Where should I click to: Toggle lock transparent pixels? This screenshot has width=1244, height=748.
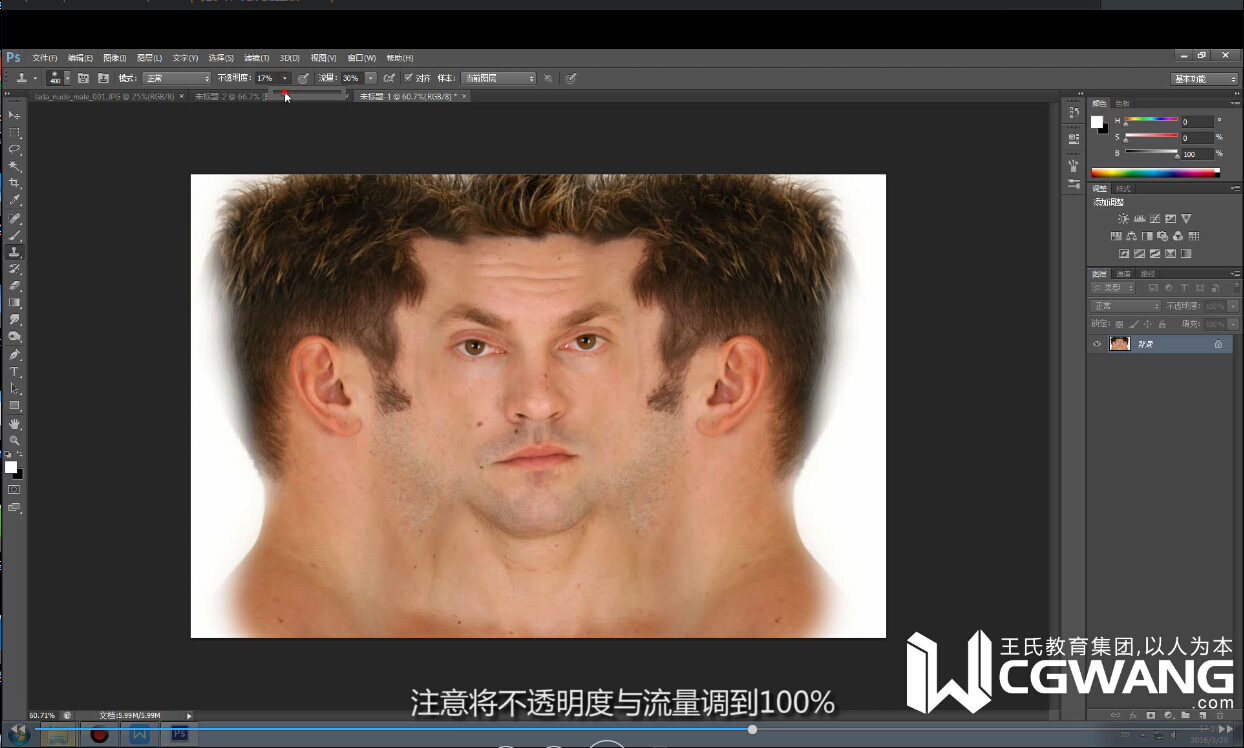(x=1119, y=324)
